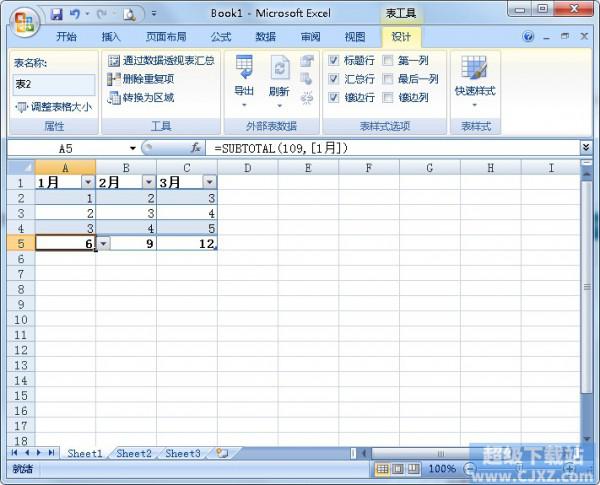Click the insert function fx icon

point(196,147)
